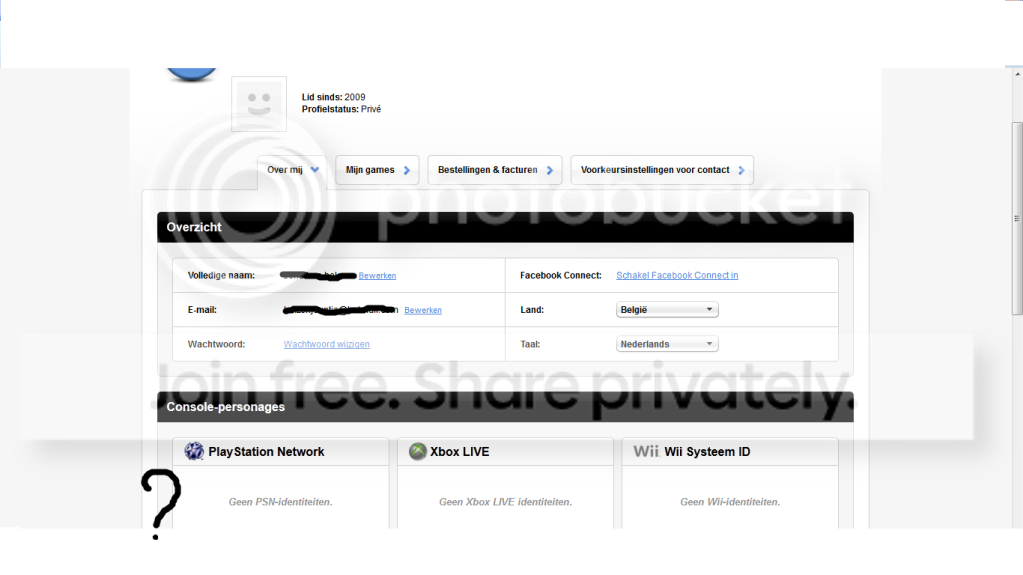Click Wachtwoord wijzigen link
This screenshot has height=575, width=1023.
326,345
